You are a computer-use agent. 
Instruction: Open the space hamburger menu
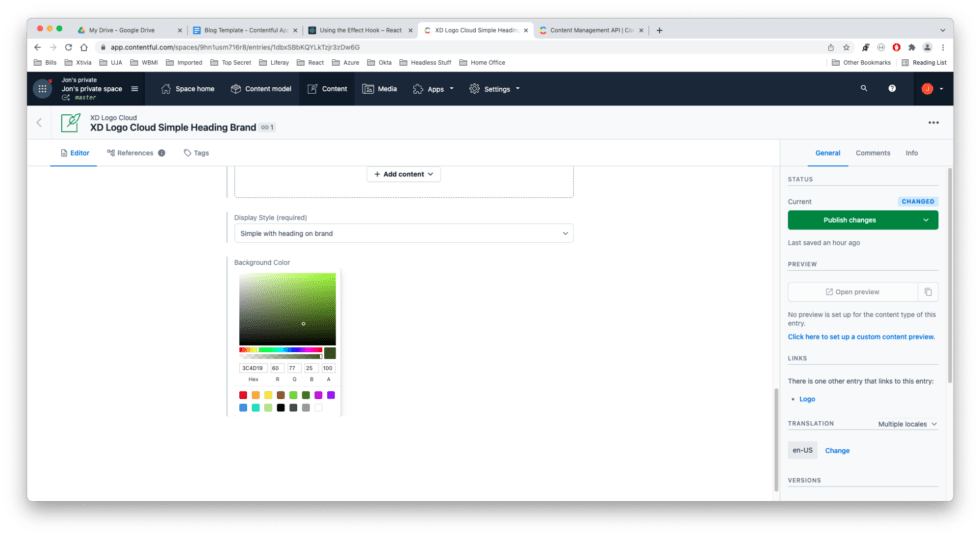[x=134, y=89]
